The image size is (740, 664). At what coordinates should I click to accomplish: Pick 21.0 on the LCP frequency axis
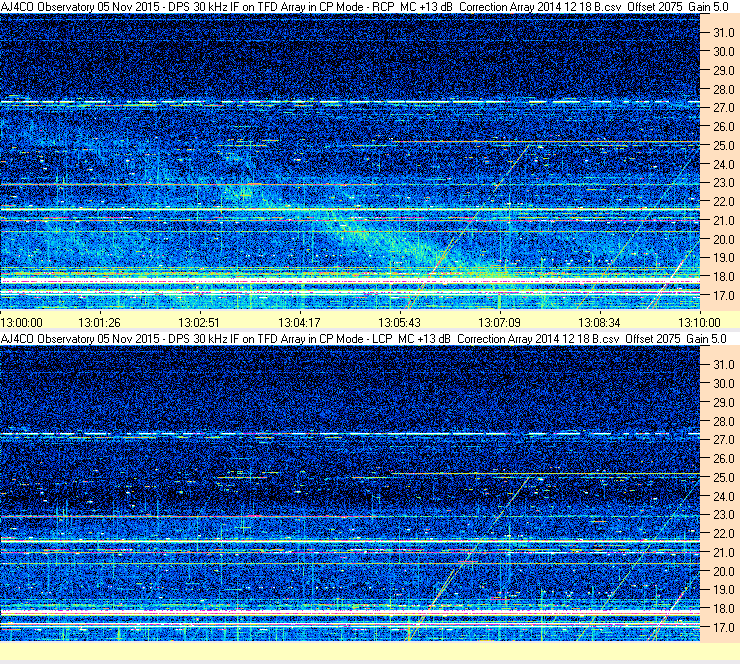click(723, 553)
